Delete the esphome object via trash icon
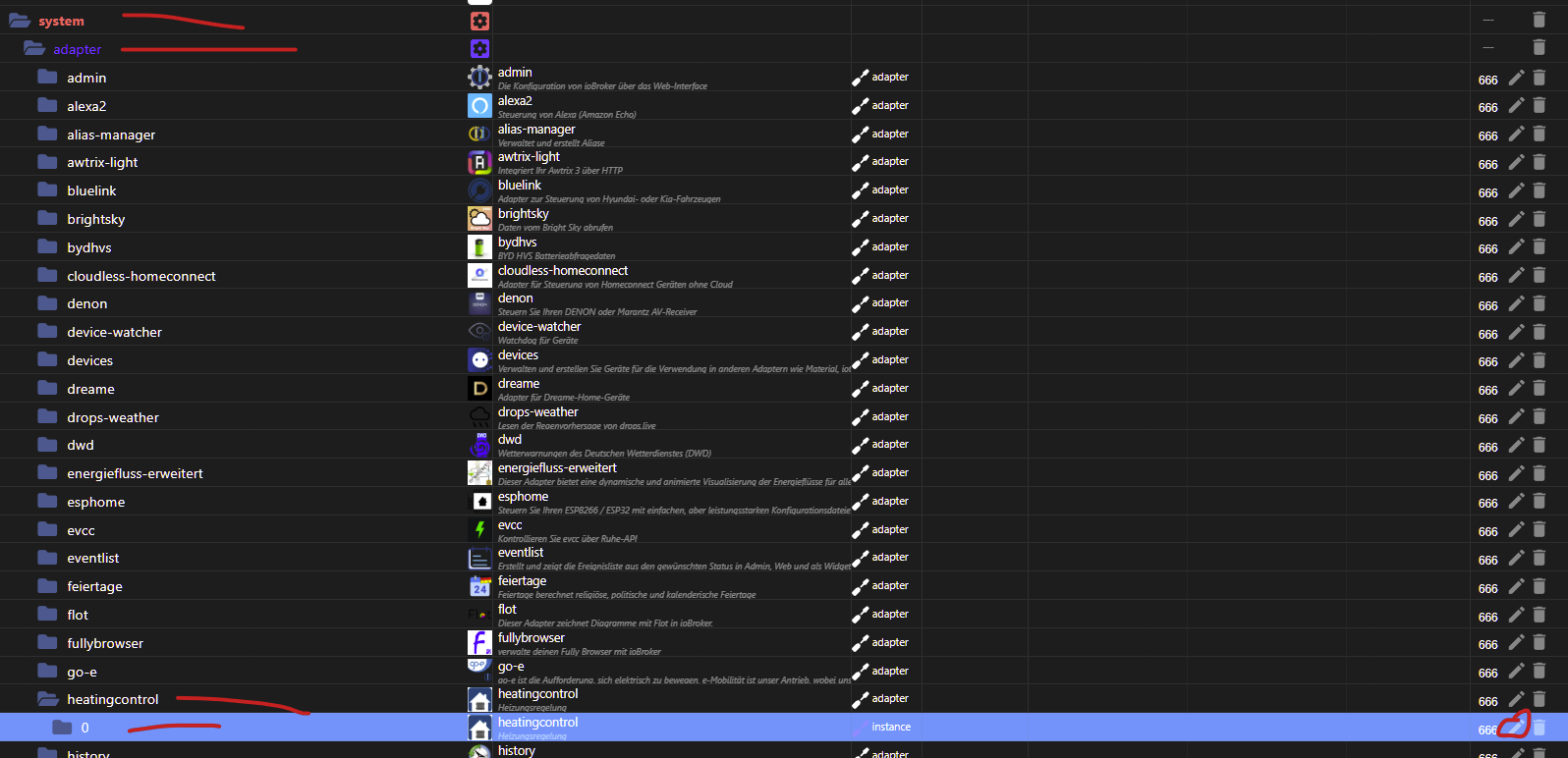 coord(1540,501)
